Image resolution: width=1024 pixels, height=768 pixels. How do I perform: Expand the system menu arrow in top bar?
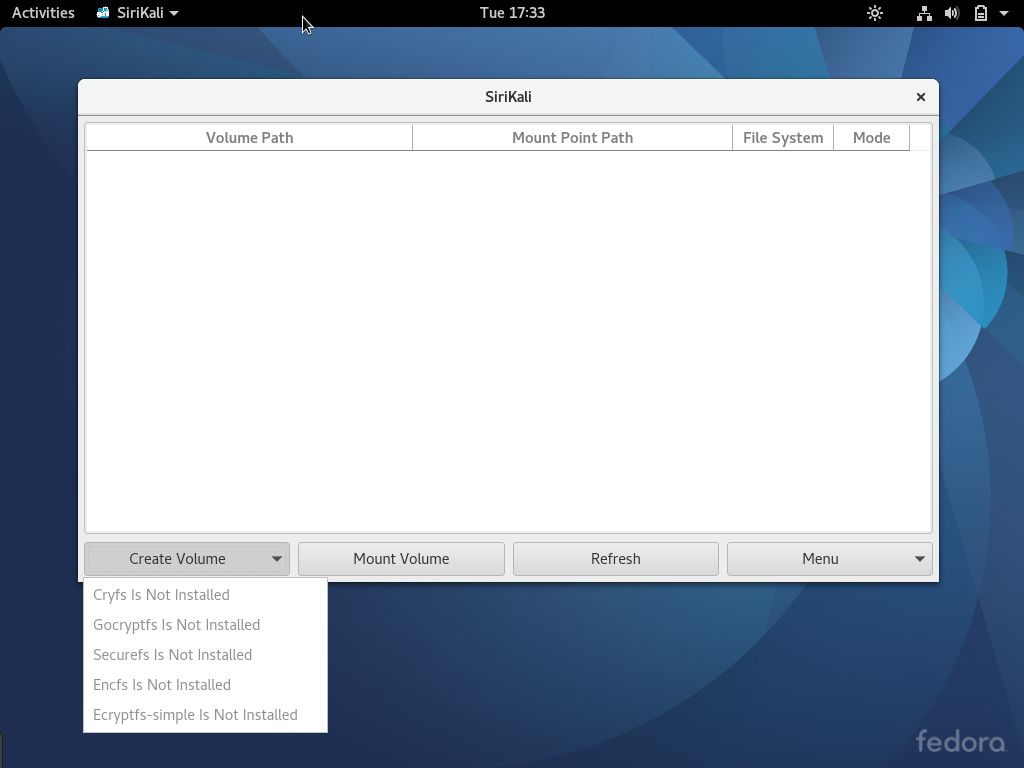[x=1004, y=13]
